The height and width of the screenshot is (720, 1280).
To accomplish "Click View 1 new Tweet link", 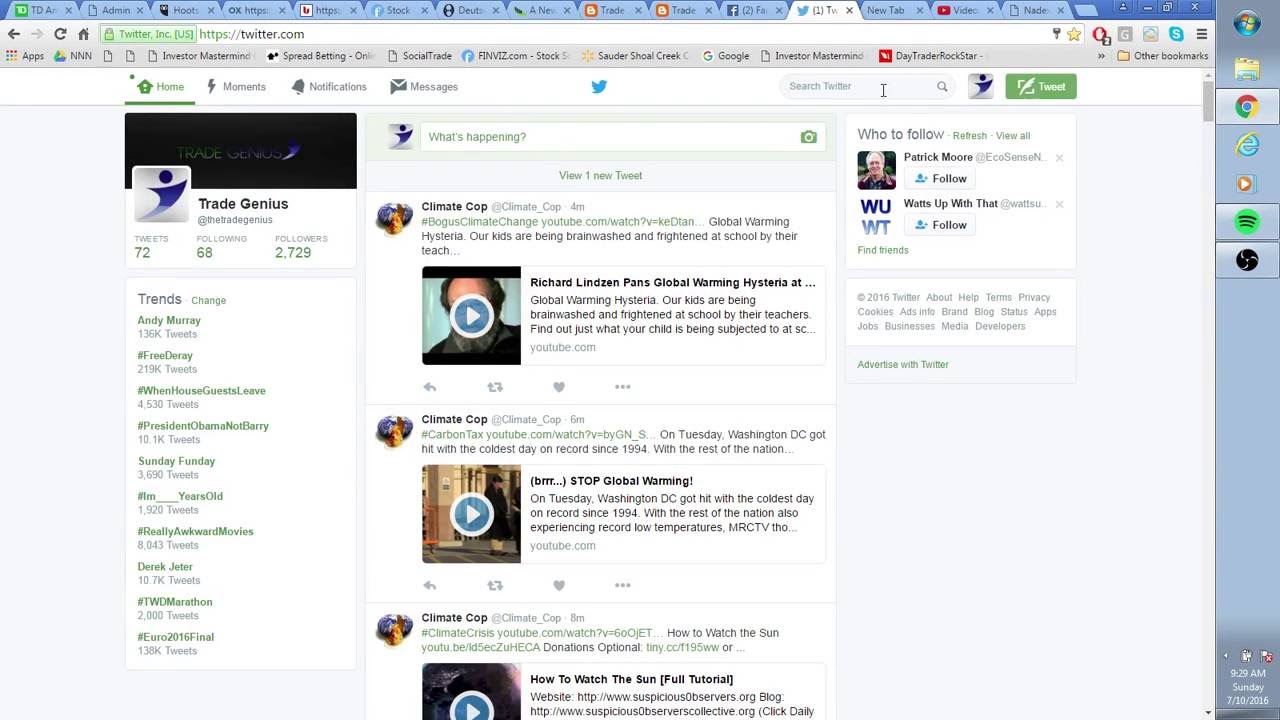I will (x=600, y=175).
